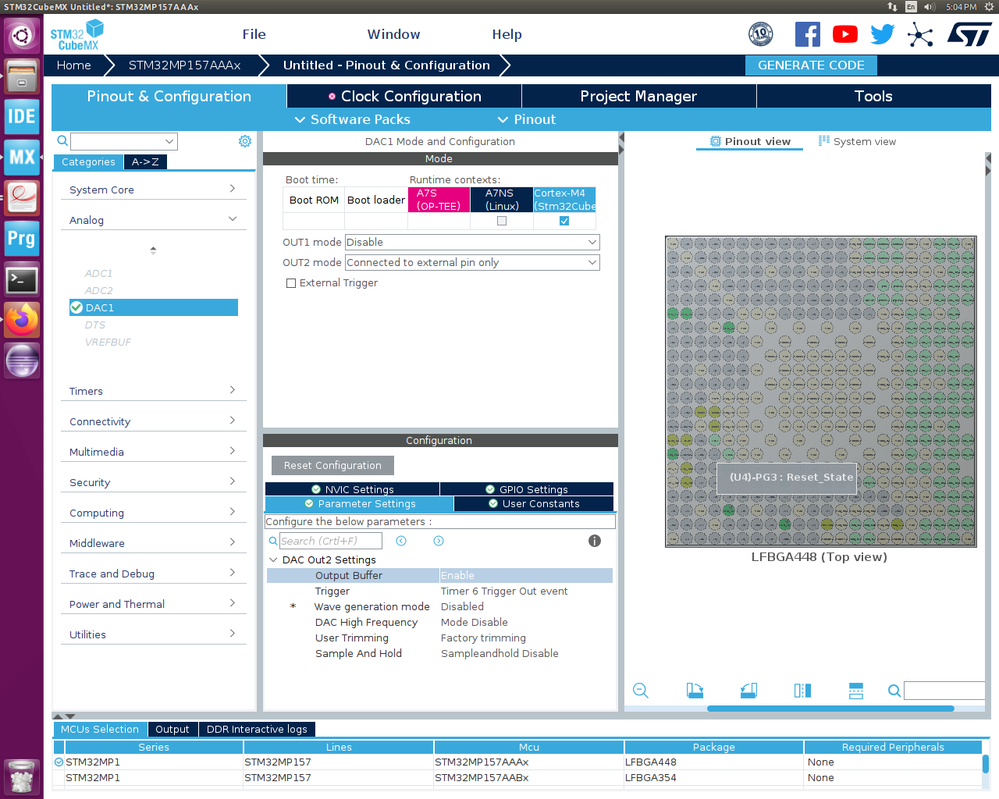Click the Reset Configuration button
This screenshot has width=999, height=799.
(333, 465)
